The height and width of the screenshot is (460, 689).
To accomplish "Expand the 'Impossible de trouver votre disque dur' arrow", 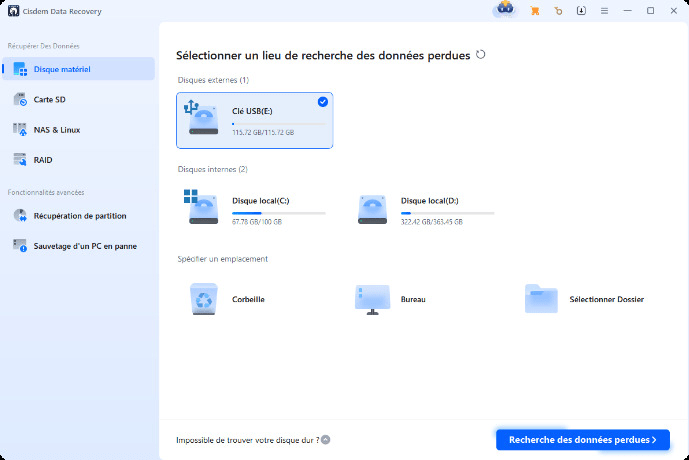I will pyautogui.click(x=326, y=439).
